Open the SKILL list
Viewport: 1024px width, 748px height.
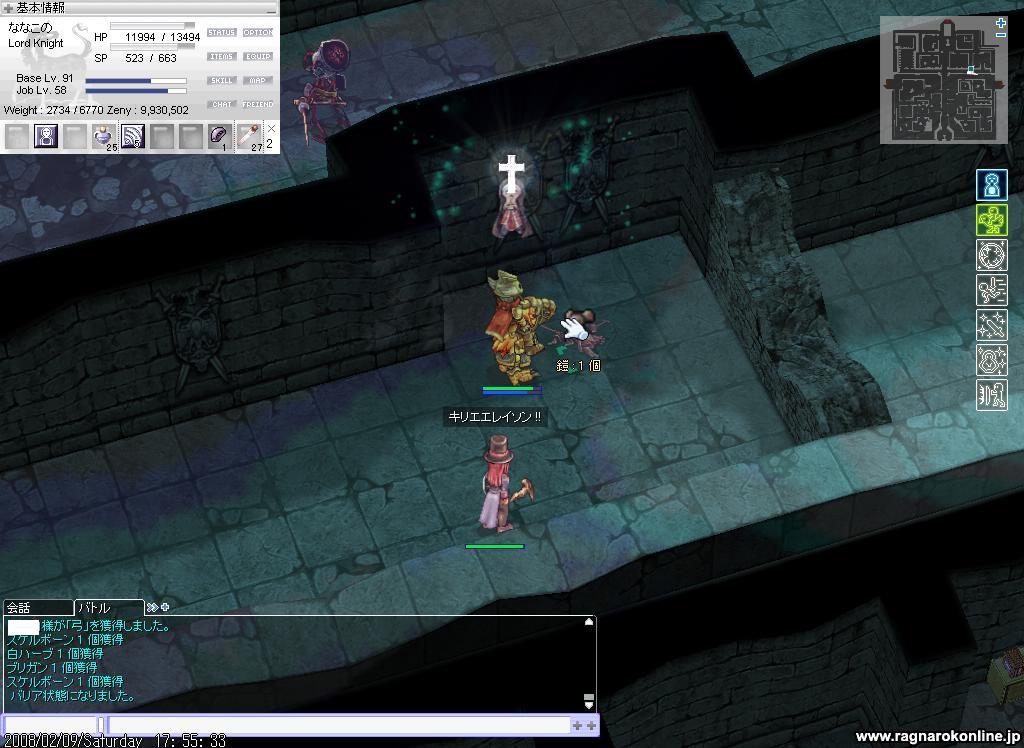click(x=221, y=80)
